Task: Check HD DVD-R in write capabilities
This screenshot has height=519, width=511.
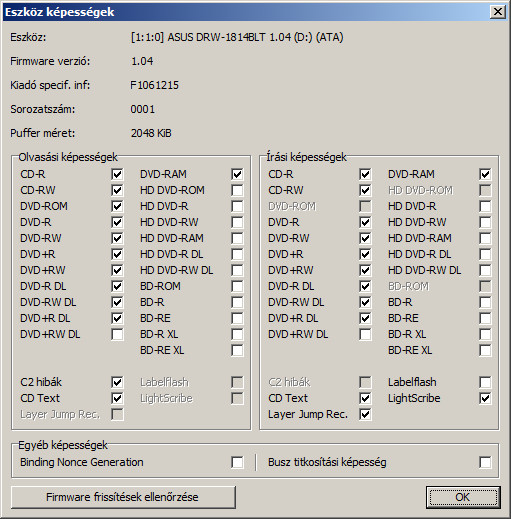Action: pos(485,206)
